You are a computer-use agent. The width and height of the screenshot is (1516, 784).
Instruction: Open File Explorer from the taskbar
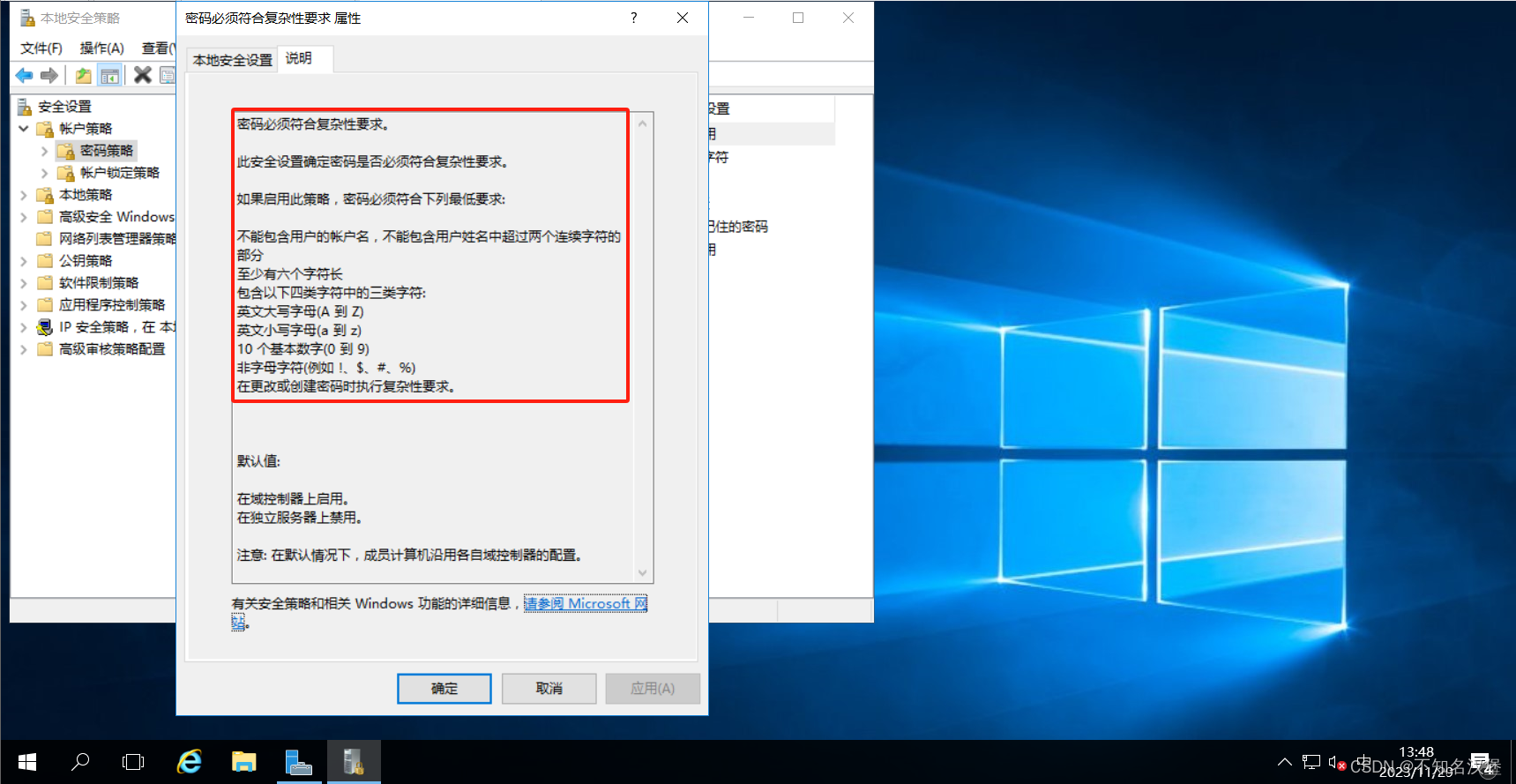(x=244, y=762)
